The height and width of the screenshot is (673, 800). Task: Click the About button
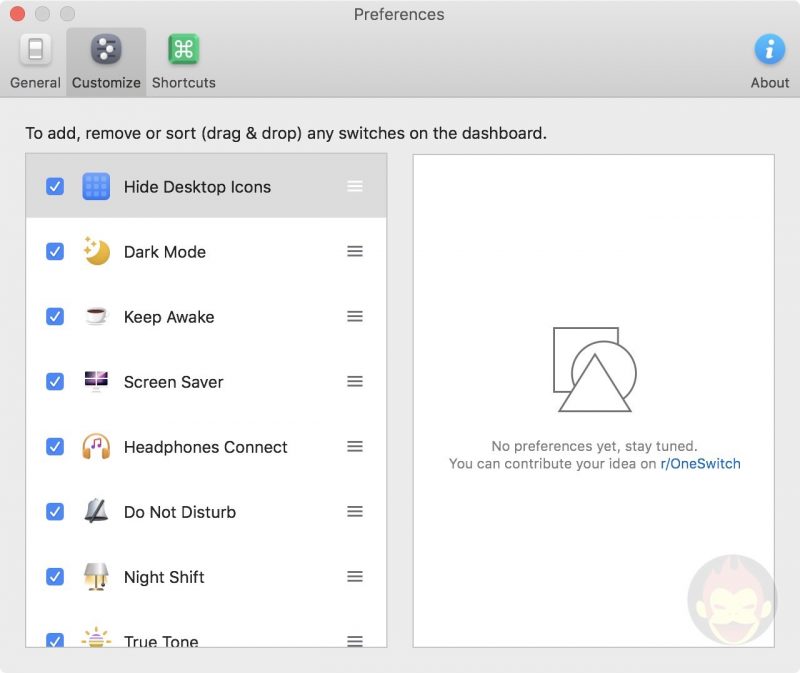click(770, 61)
